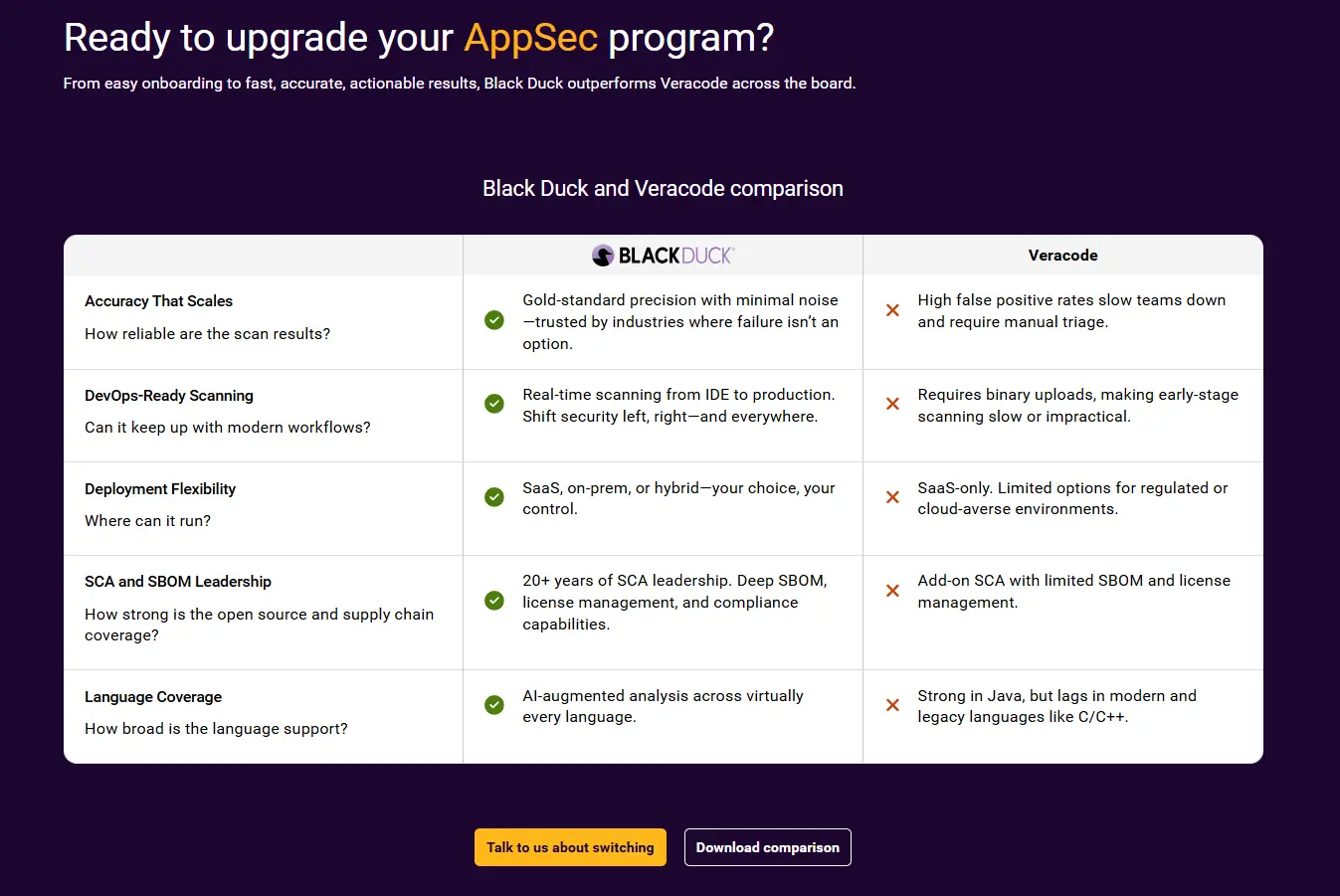This screenshot has height=896, width=1340.
Task: Select the Accuracy That Scales row title
Action: [159, 301]
